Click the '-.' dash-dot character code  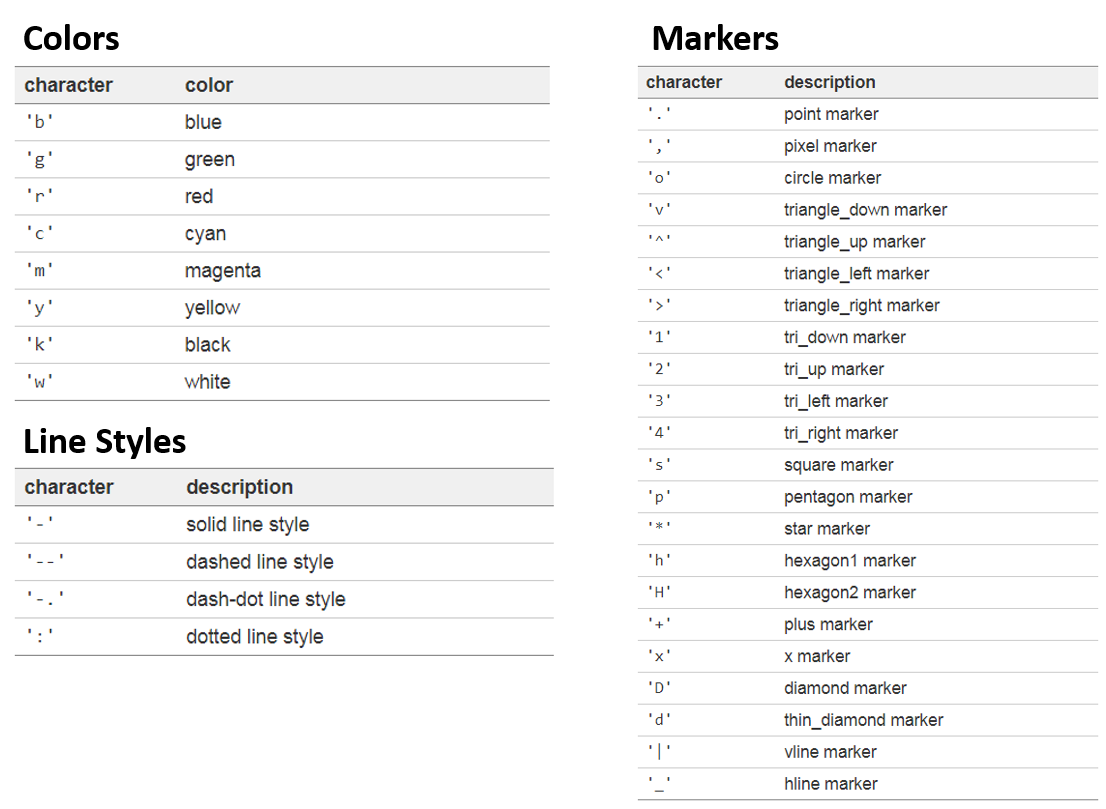(45, 599)
